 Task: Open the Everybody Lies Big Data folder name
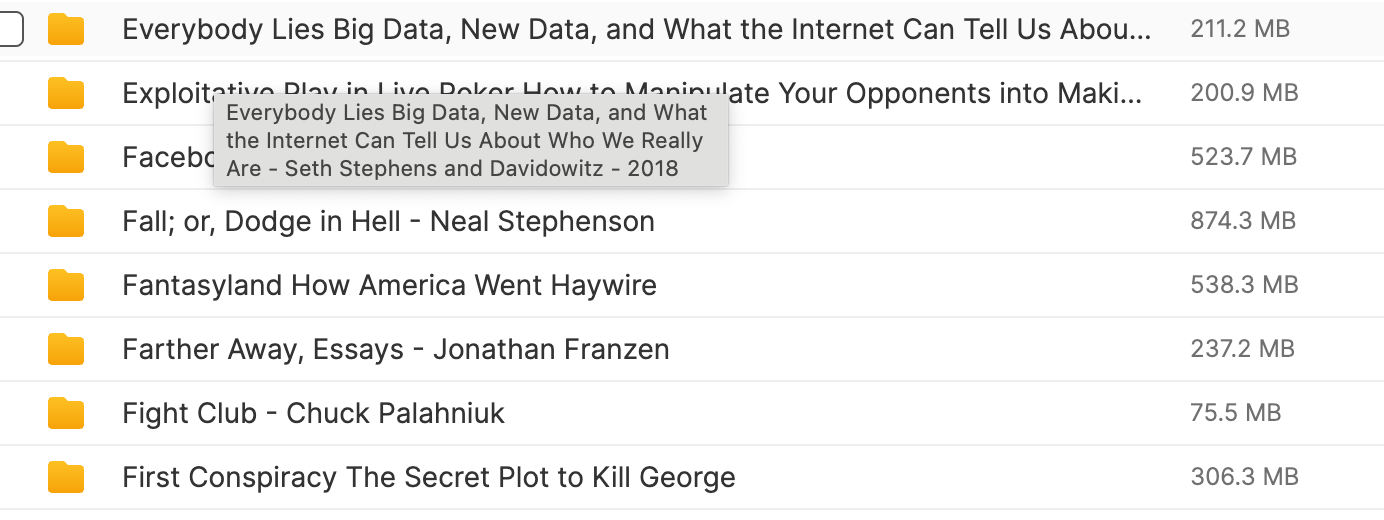pos(636,30)
